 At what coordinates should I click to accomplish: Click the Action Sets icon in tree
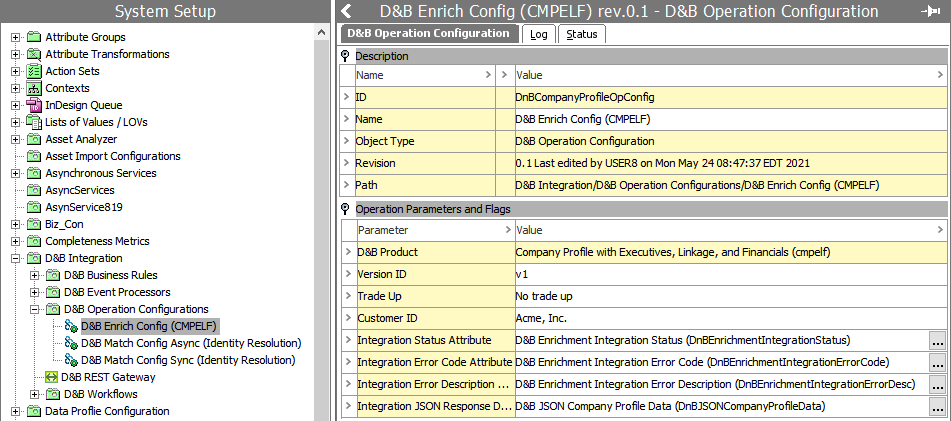[34, 71]
